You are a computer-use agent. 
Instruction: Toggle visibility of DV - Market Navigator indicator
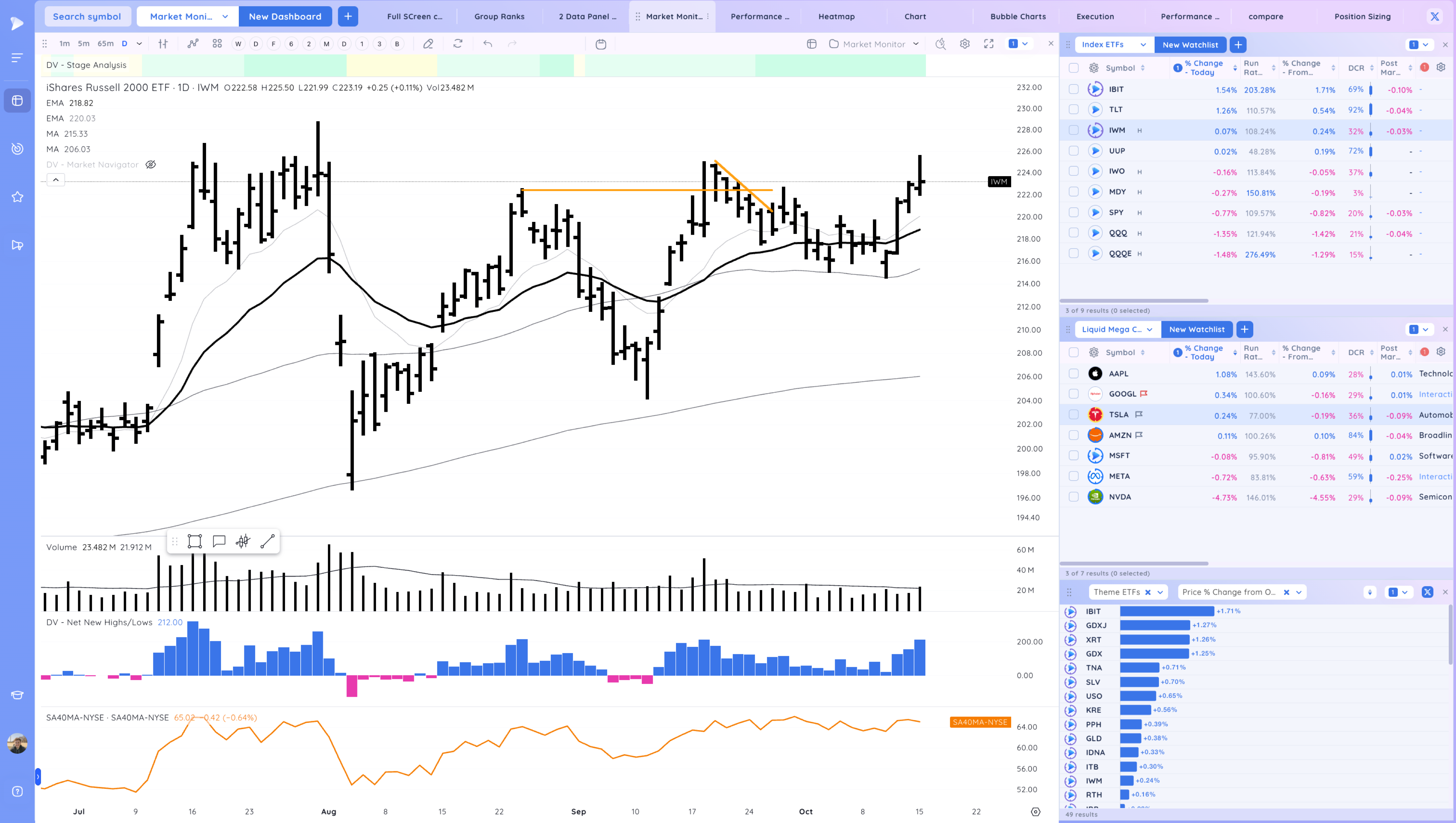[150, 164]
